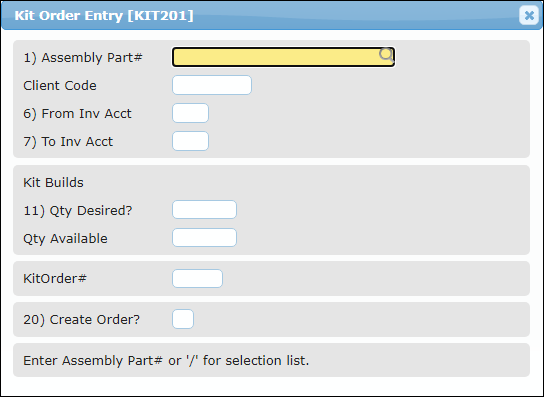This screenshot has height=397, width=544.
Task: Click into the Client Code field
Action: [x=212, y=85]
